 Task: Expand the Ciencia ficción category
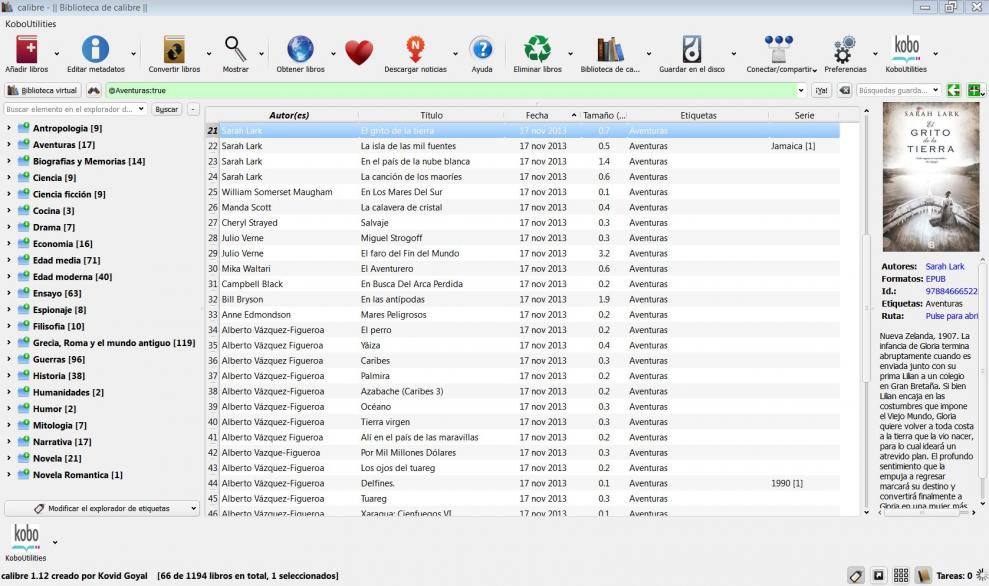pyautogui.click(x=9, y=194)
